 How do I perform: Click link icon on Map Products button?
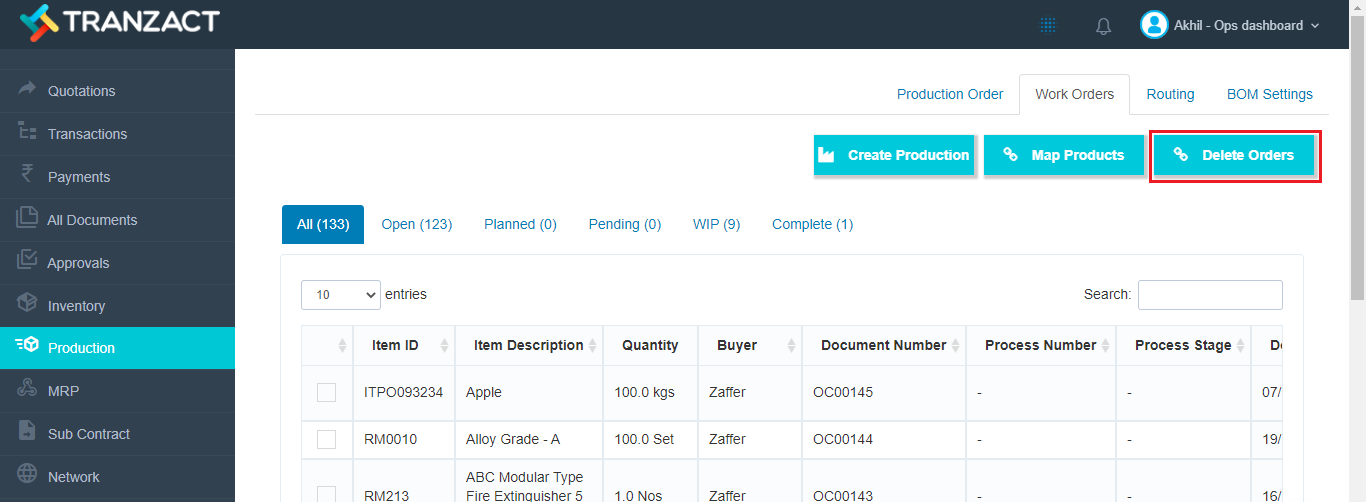pyautogui.click(x=1010, y=155)
